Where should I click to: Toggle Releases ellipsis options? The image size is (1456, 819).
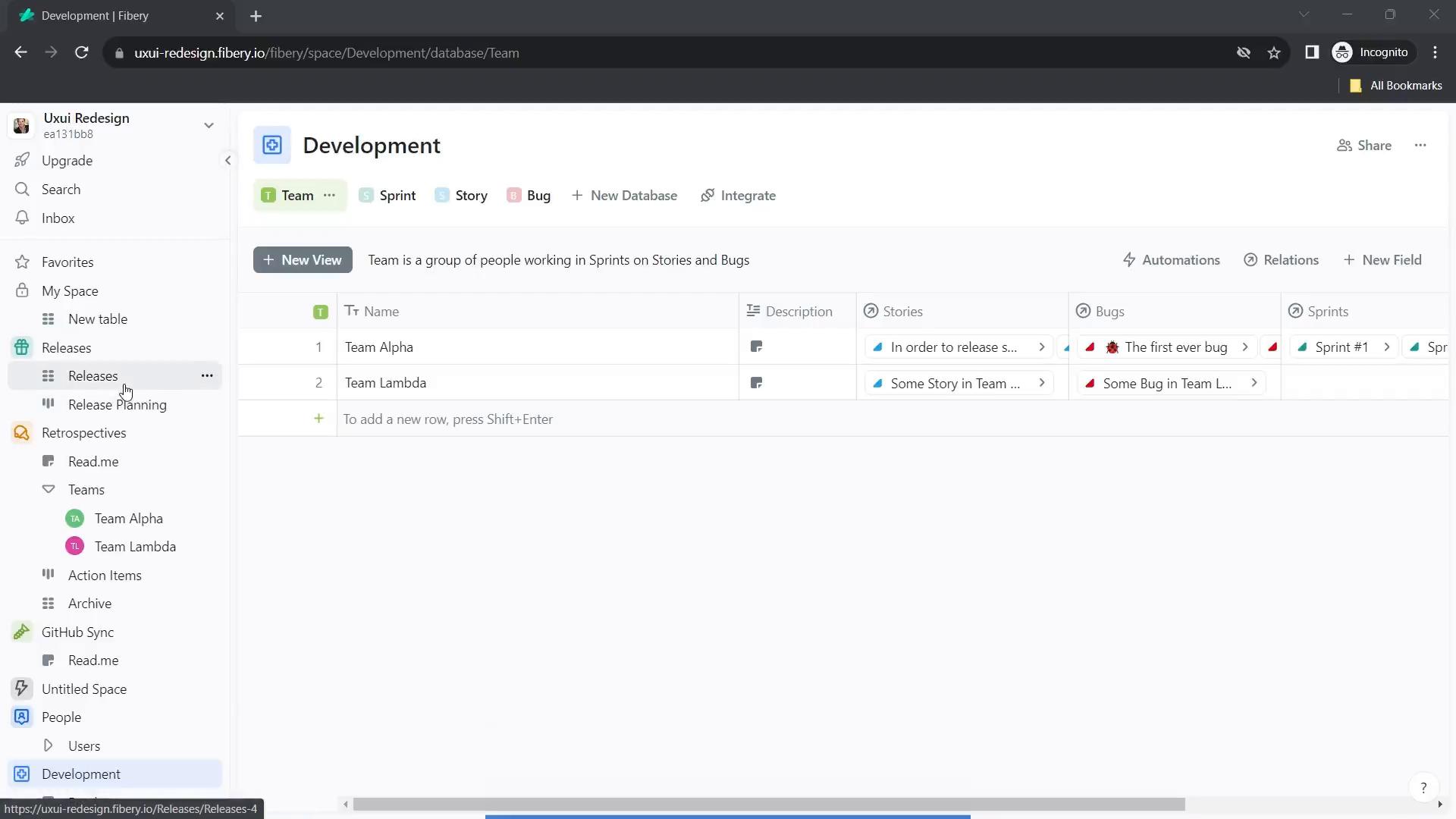point(207,376)
